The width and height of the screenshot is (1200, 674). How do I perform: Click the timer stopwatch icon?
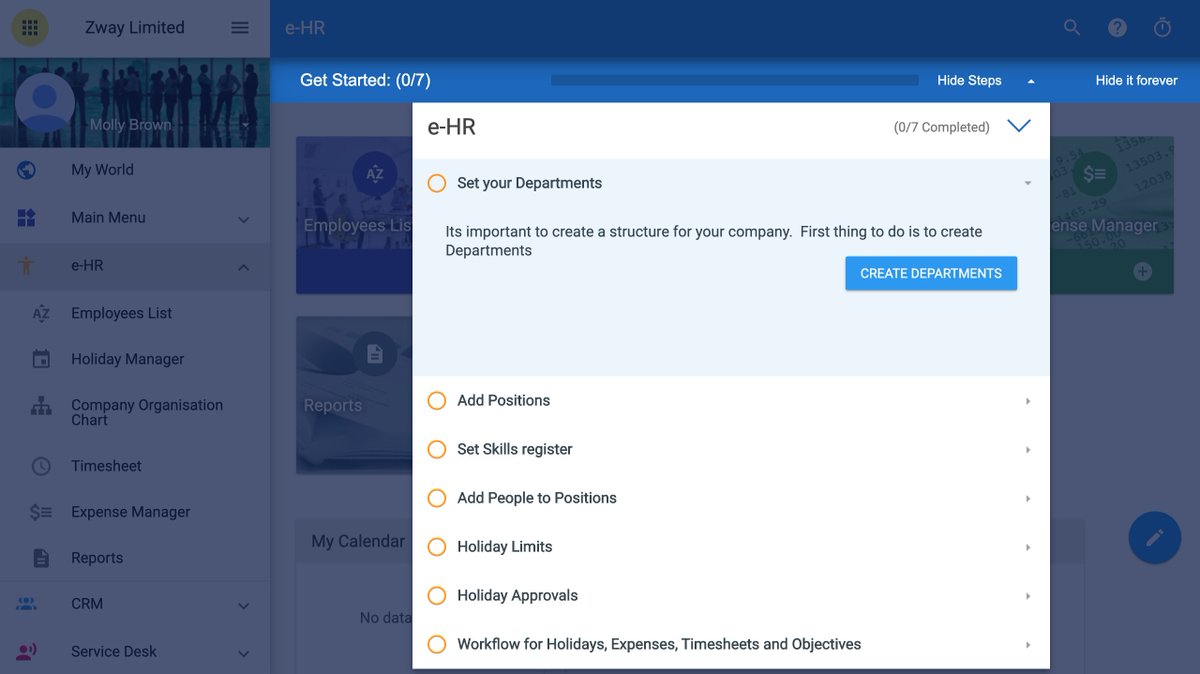pyautogui.click(x=1162, y=28)
